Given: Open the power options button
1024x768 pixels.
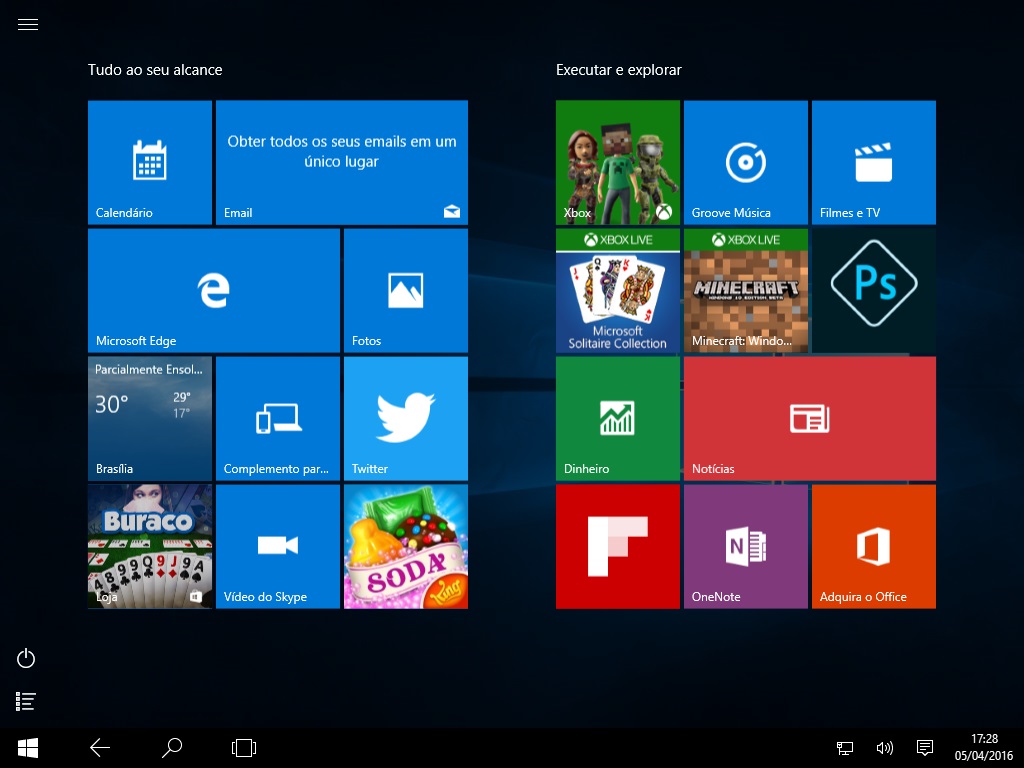Looking at the screenshot, I should click(27, 658).
